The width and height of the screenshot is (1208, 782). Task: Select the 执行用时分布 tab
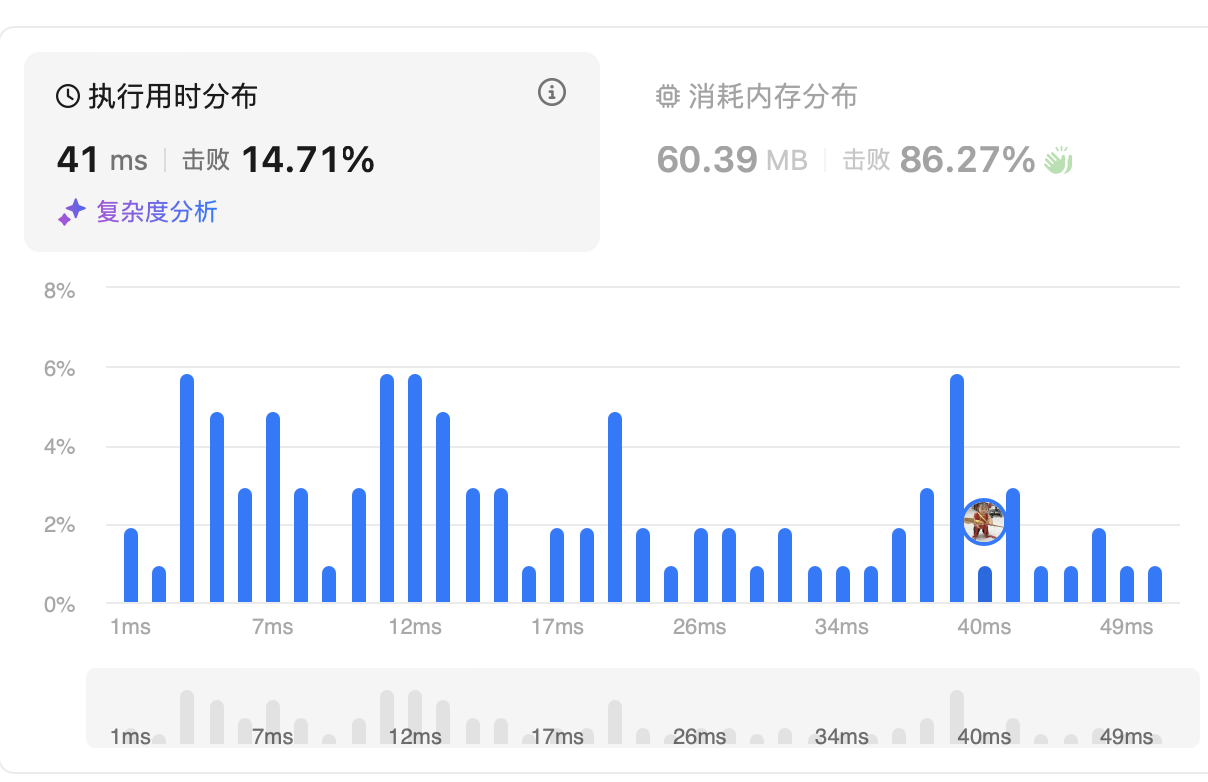(312, 152)
